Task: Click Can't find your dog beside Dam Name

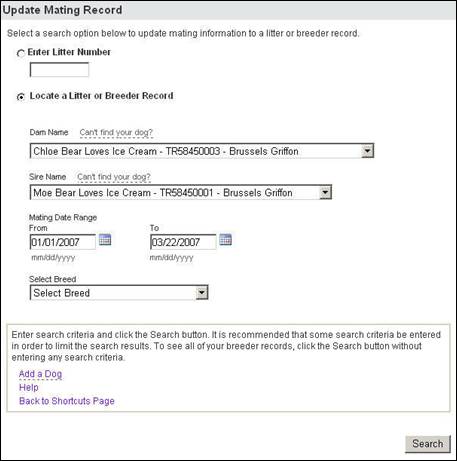Action: pos(116,132)
